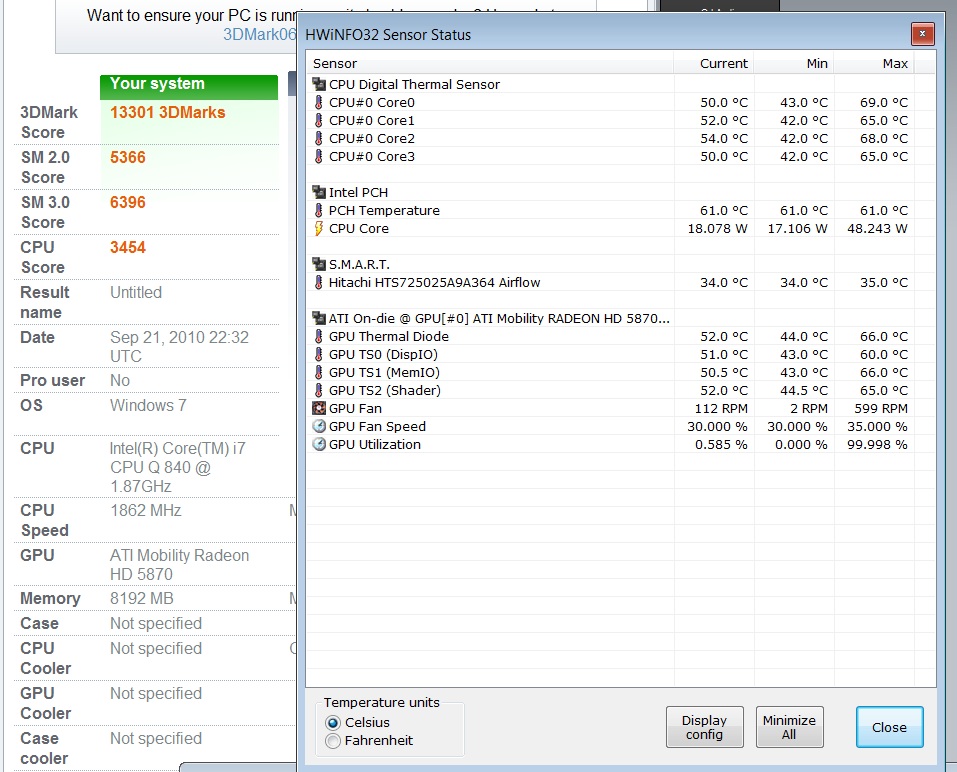Click the '1862 MHz' CPU speed value
Image resolution: width=957 pixels, height=772 pixels.
[146, 510]
